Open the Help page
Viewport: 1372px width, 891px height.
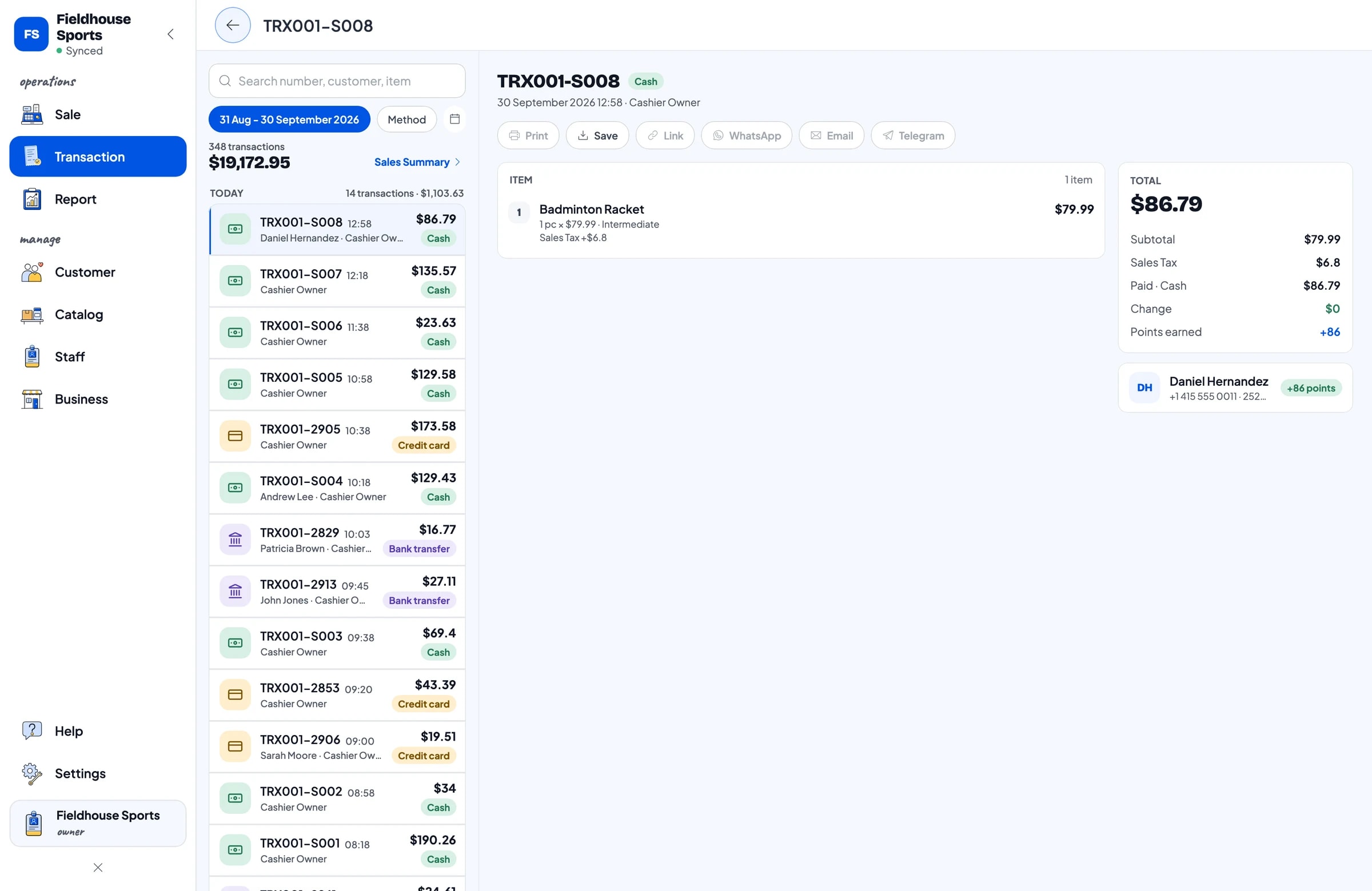coord(98,731)
